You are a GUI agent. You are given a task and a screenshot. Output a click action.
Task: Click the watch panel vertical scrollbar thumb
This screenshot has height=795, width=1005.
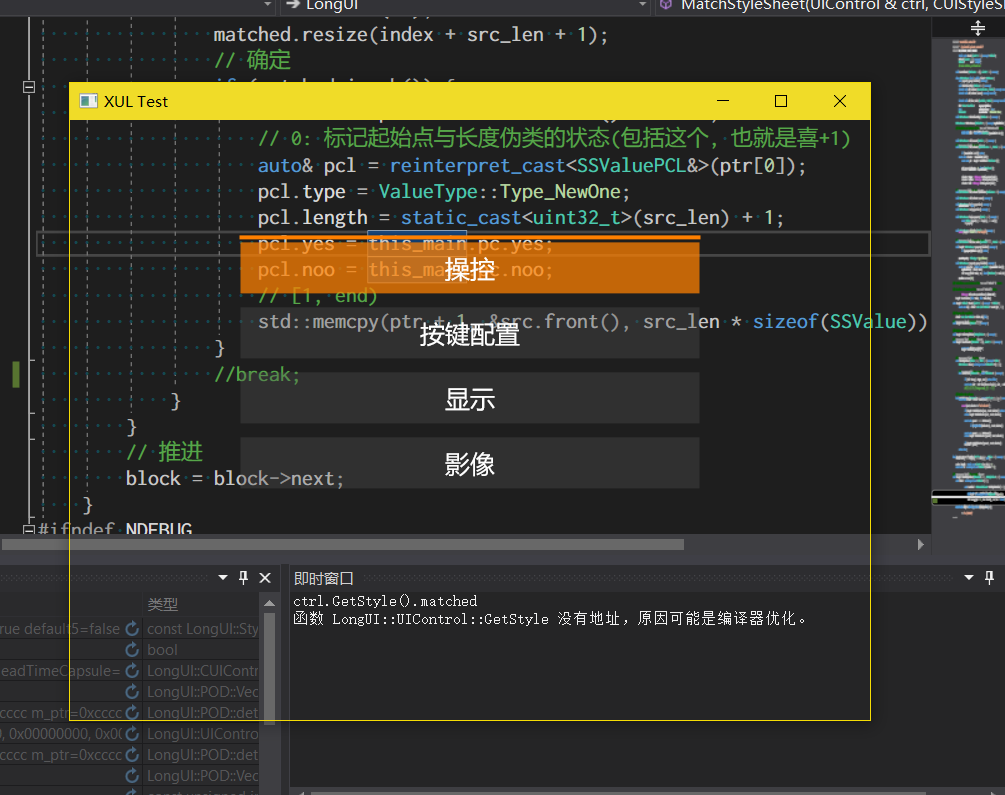(x=270, y=668)
